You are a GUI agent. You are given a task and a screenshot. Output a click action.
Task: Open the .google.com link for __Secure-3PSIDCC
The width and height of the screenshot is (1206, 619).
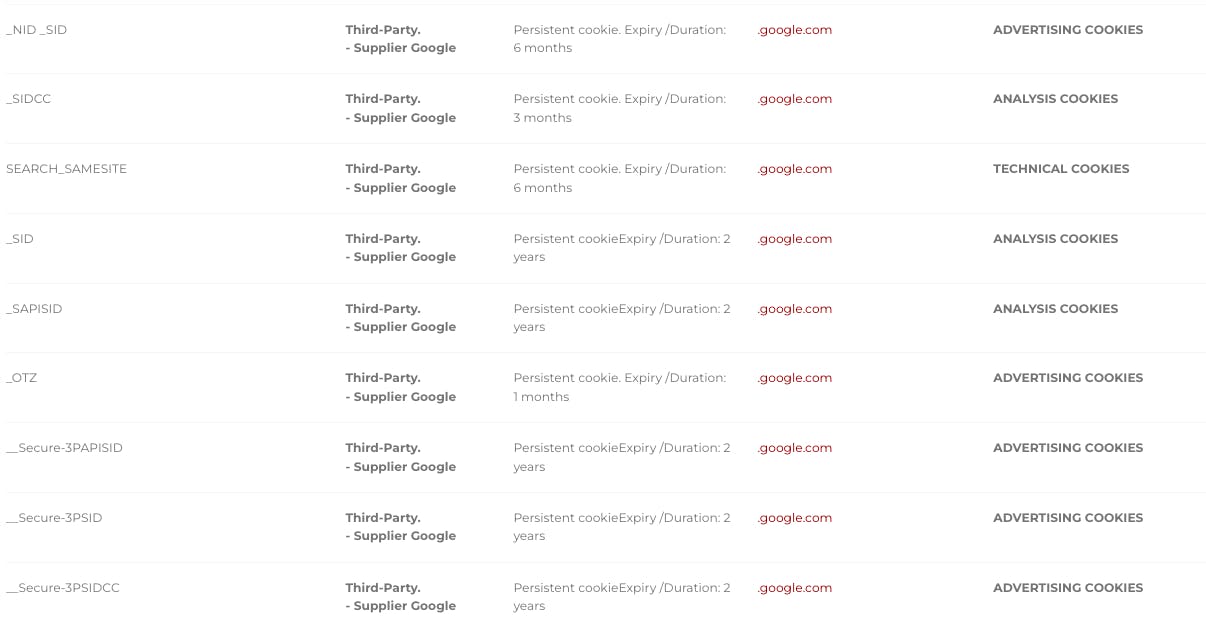[x=795, y=588]
